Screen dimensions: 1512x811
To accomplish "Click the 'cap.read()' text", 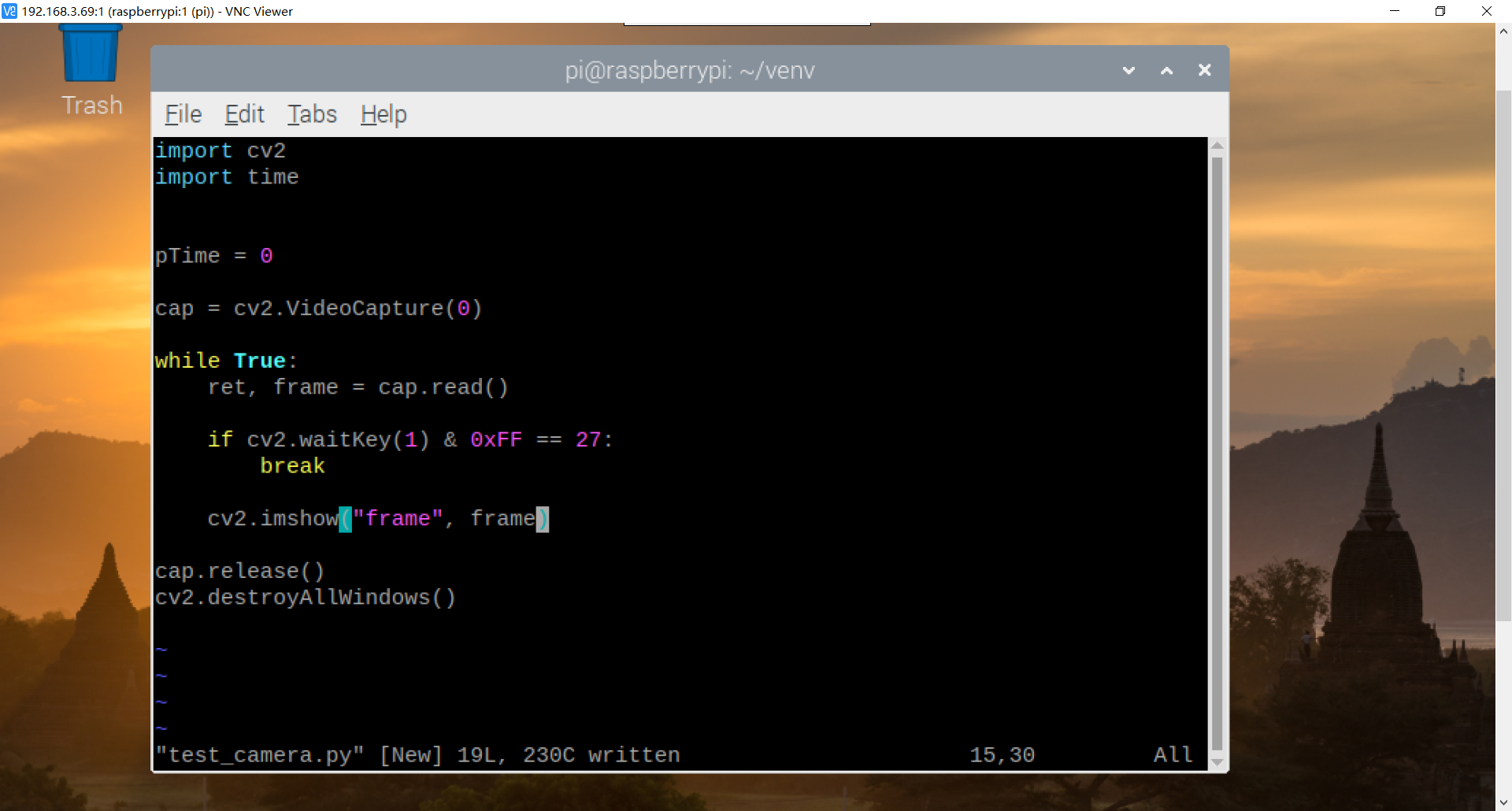I will pyautogui.click(x=443, y=387).
